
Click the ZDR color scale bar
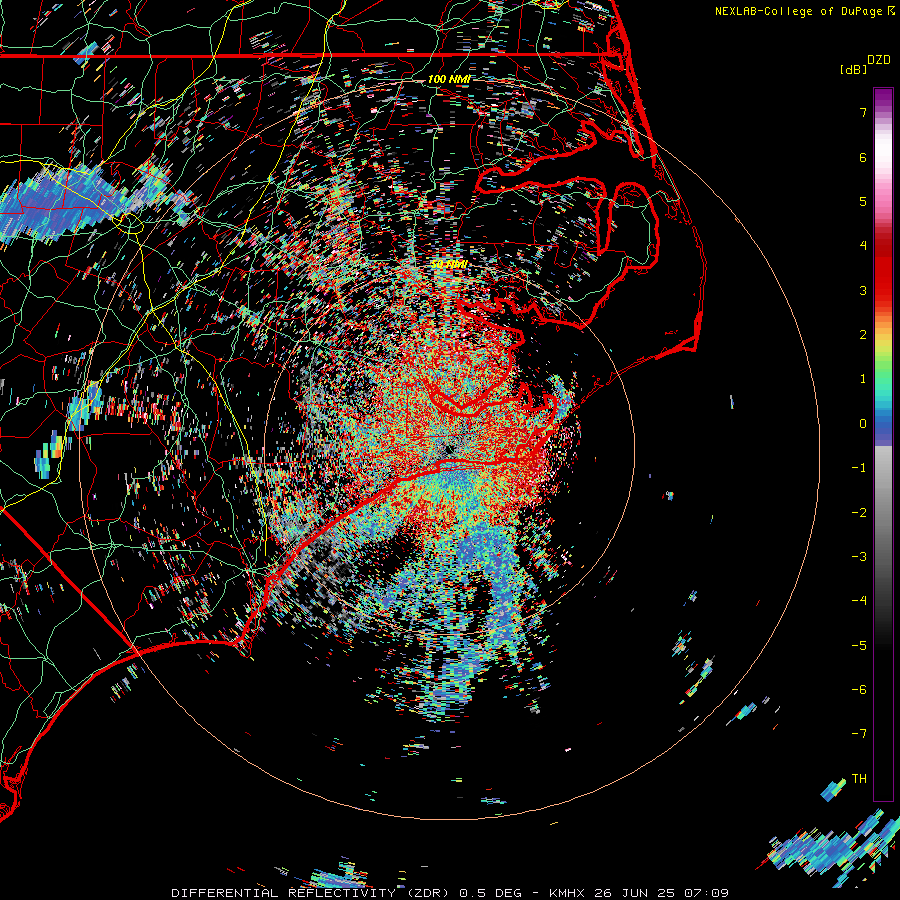tap(883, 444)
